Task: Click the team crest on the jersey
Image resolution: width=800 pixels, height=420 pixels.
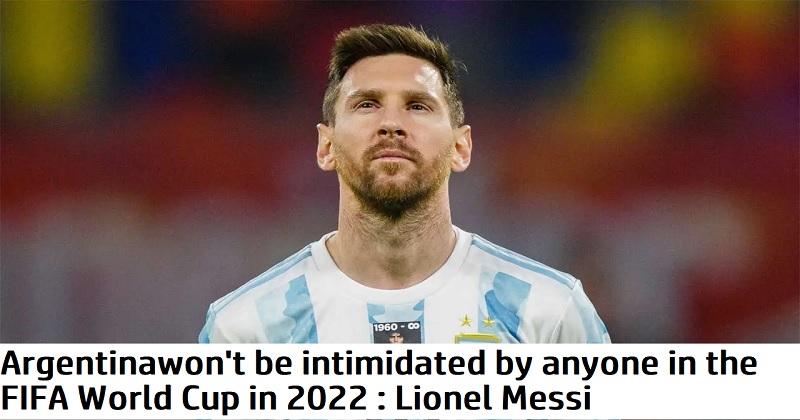Action: (477, 338)
